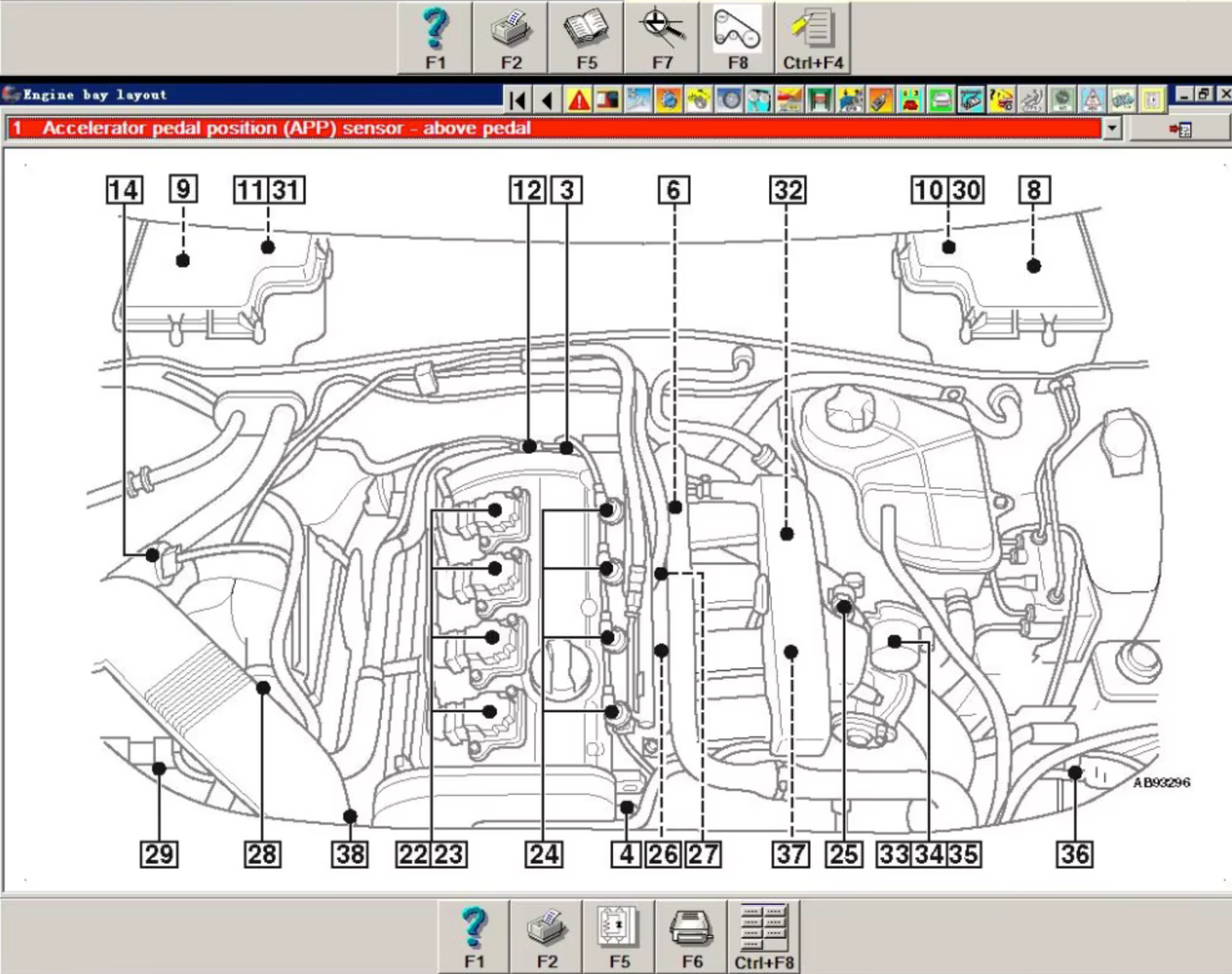Click the green vehicle lift toolbar icon
This screenshot has width=1232, height=974.
[820, 101]
